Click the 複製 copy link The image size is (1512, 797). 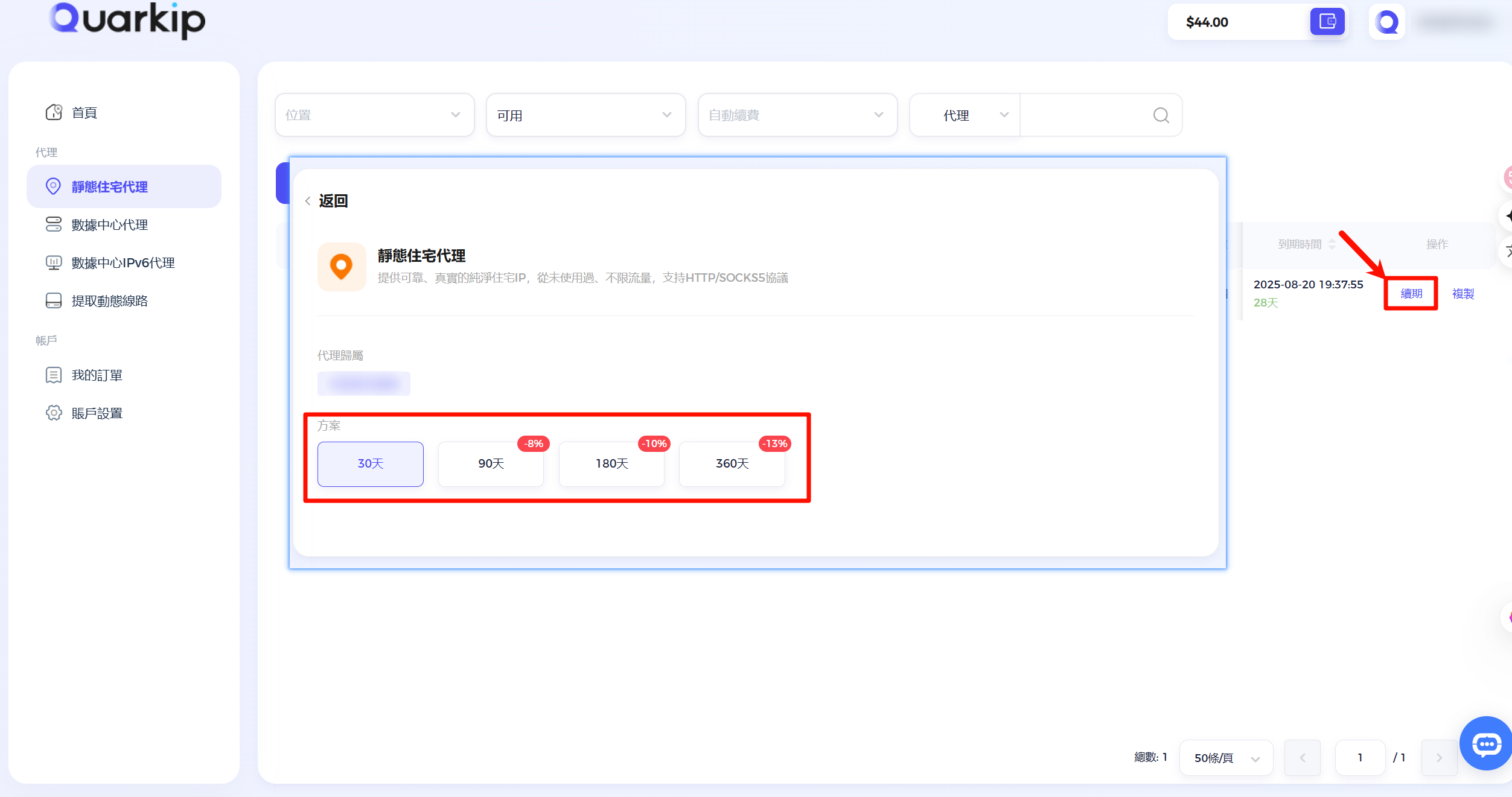coord(1463,294)
